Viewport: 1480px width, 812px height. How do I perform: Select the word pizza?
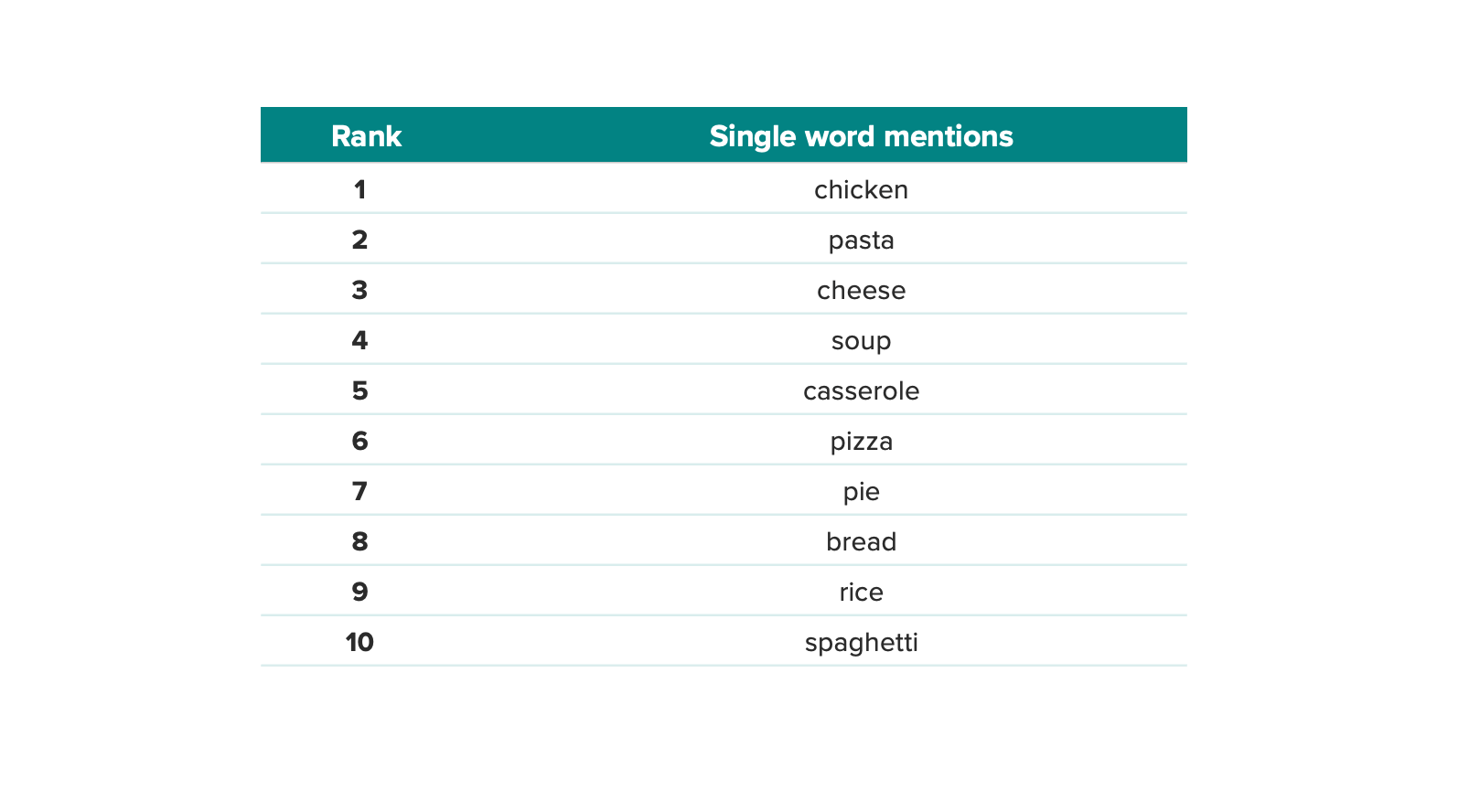click(x=861, y=442)
